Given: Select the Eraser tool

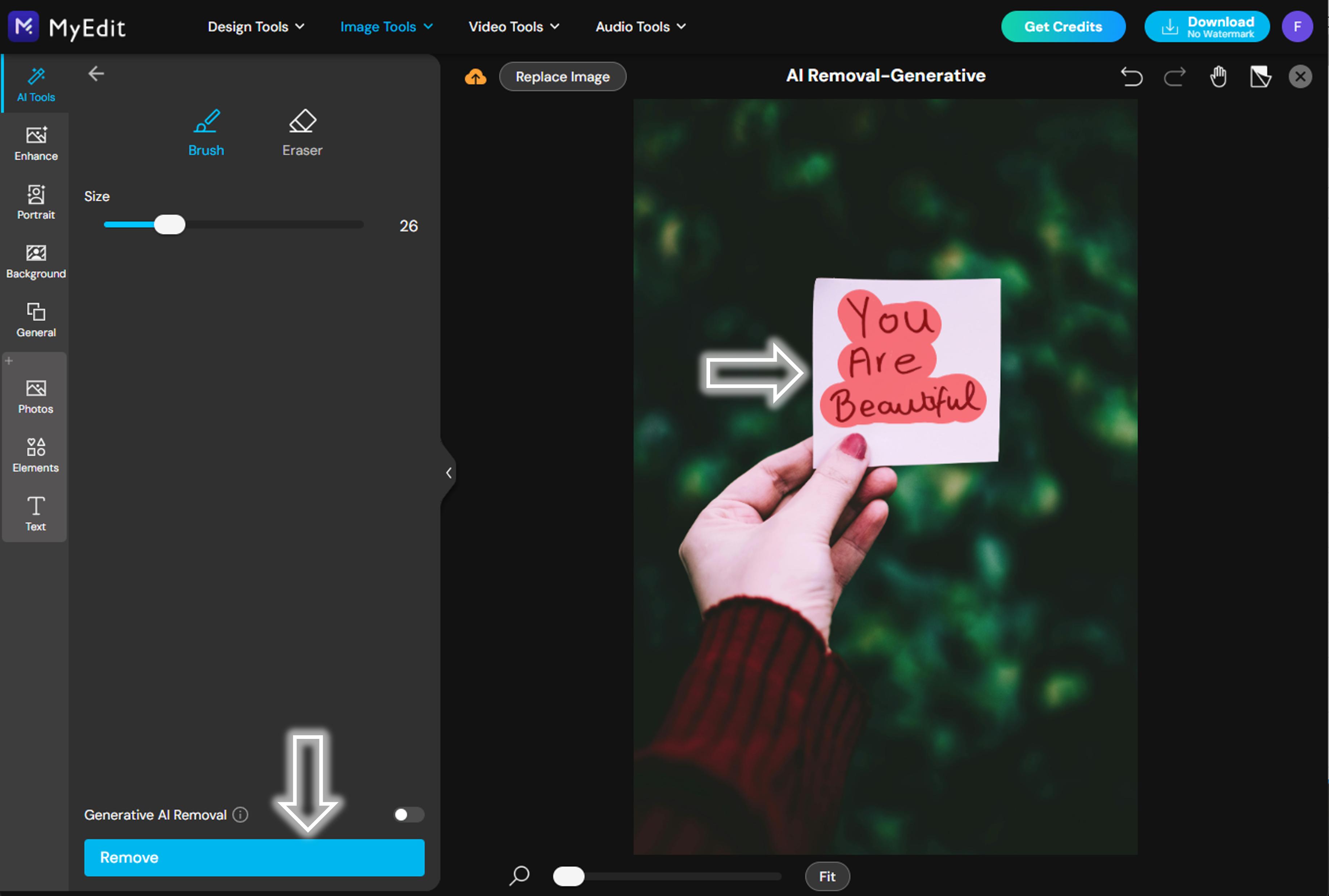Looking at the screenshot, I should click(x=302, y=132).
